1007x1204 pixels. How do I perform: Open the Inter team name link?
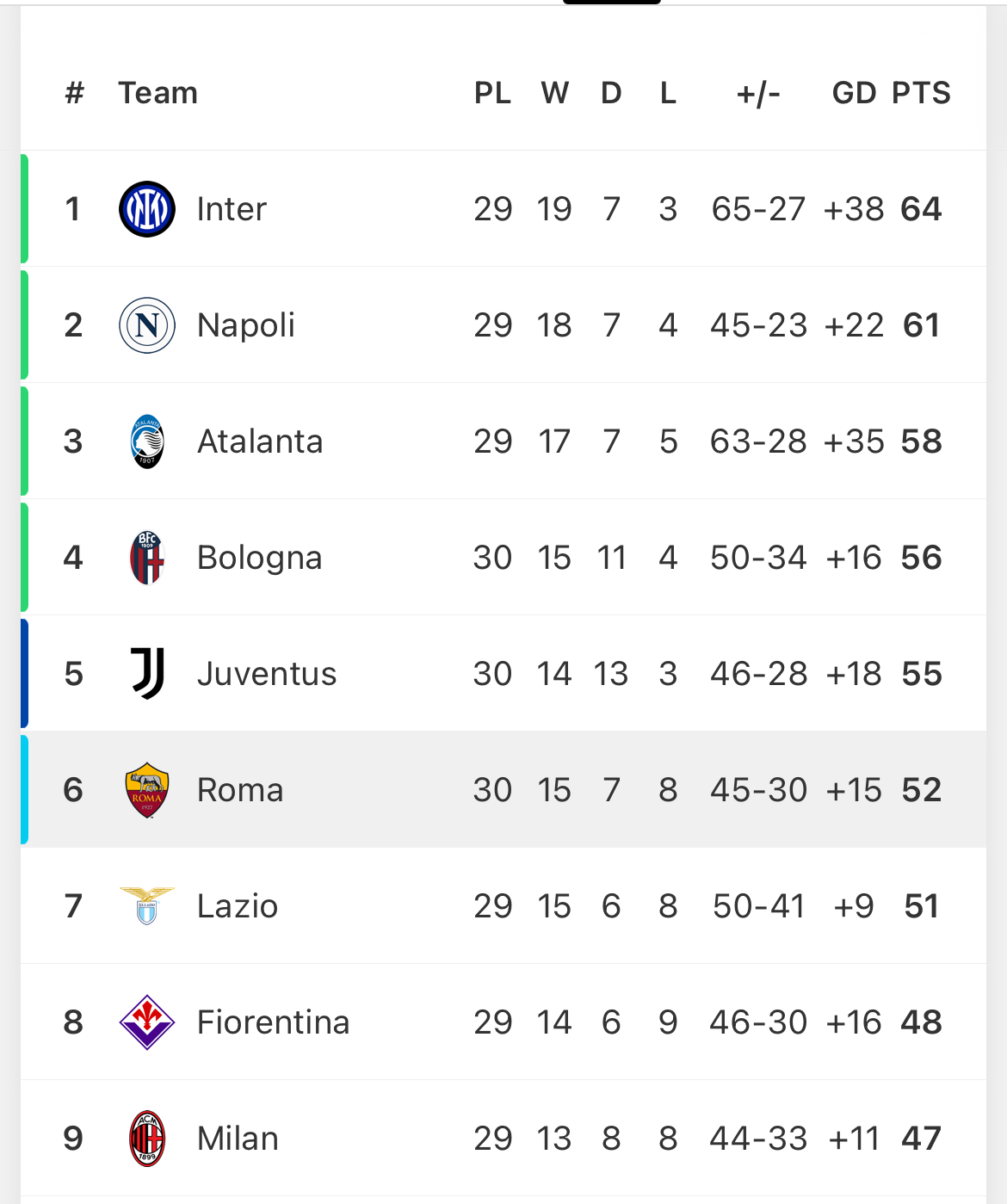(232, 209)
